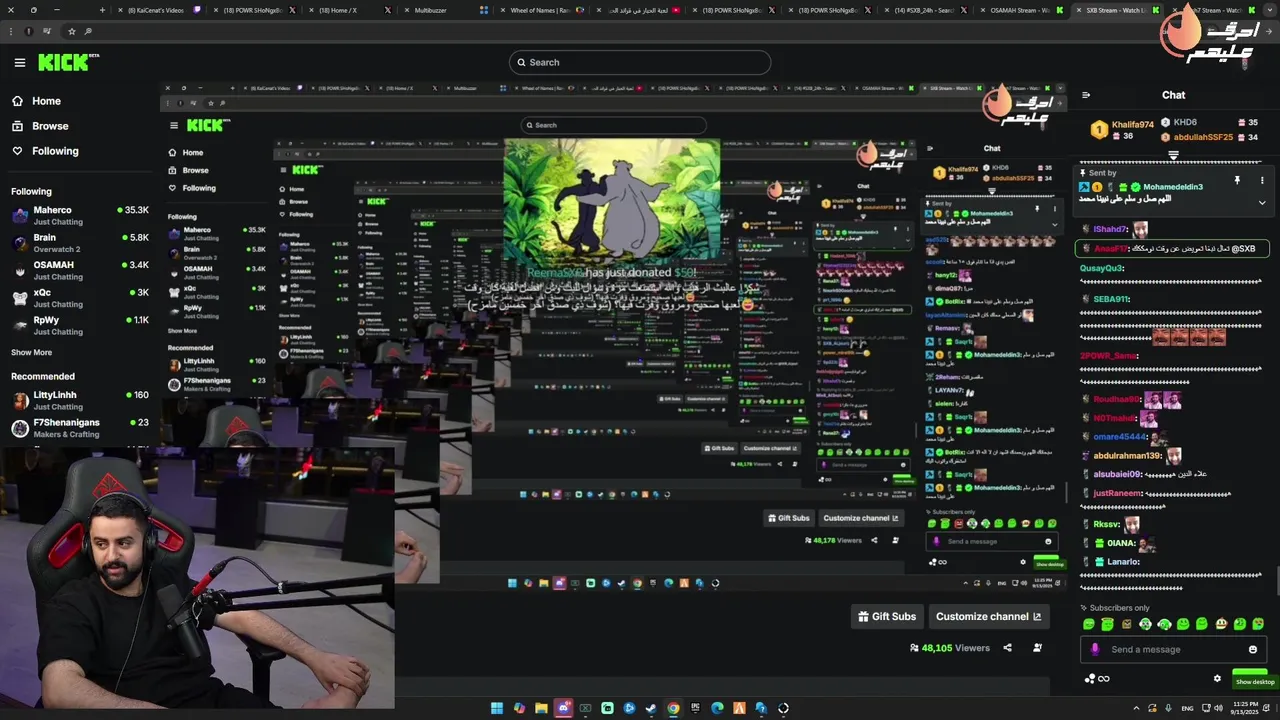This screenshot has width=1280, height=720.
Task: Show hidden system tray icons chevron
Action: [x=1136, y=708]
